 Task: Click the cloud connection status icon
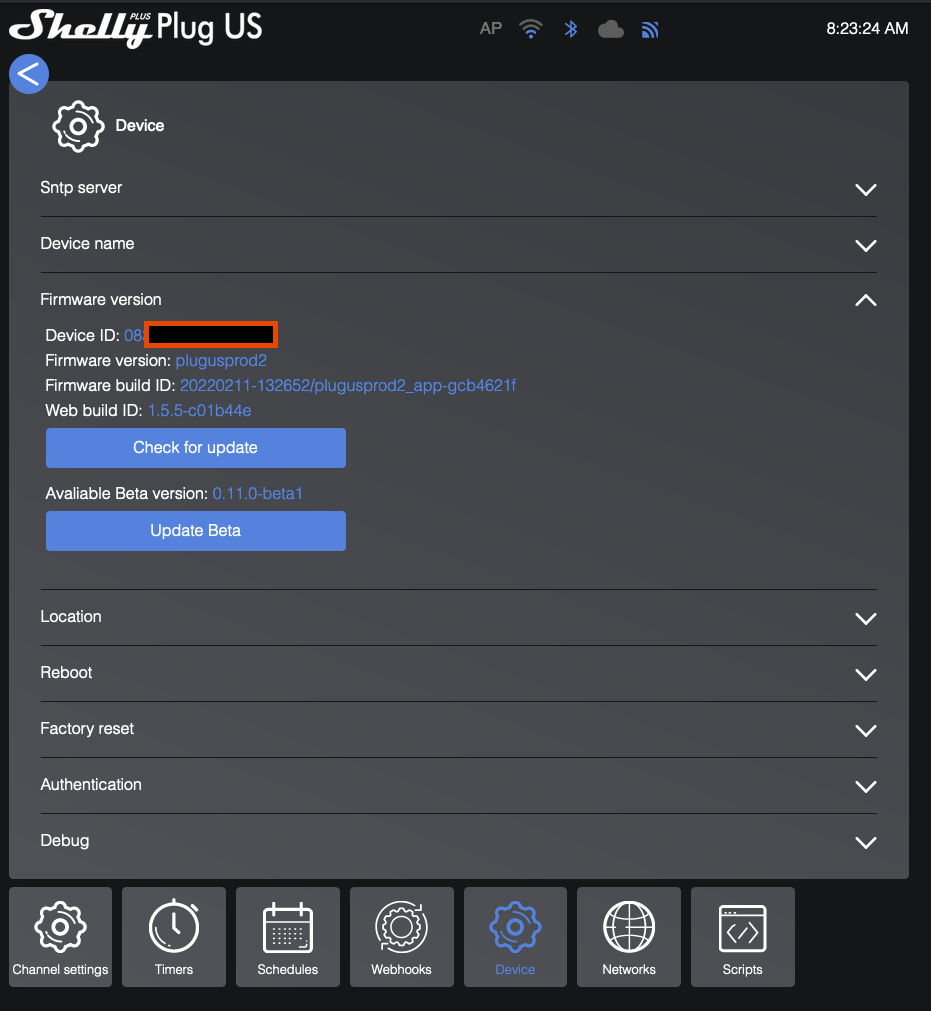click(x=611, y=30)
